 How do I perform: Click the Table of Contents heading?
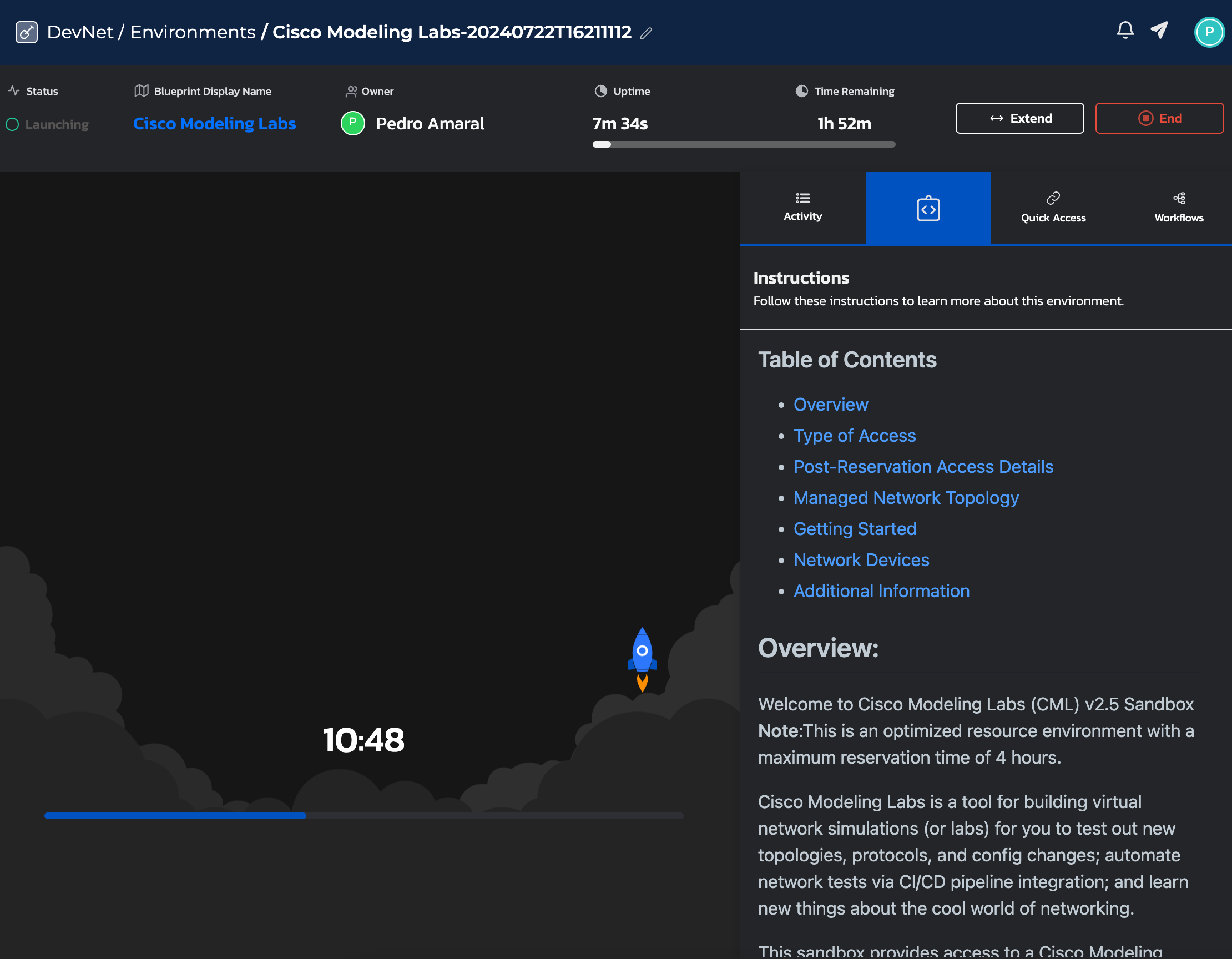[x=847, y=359]
